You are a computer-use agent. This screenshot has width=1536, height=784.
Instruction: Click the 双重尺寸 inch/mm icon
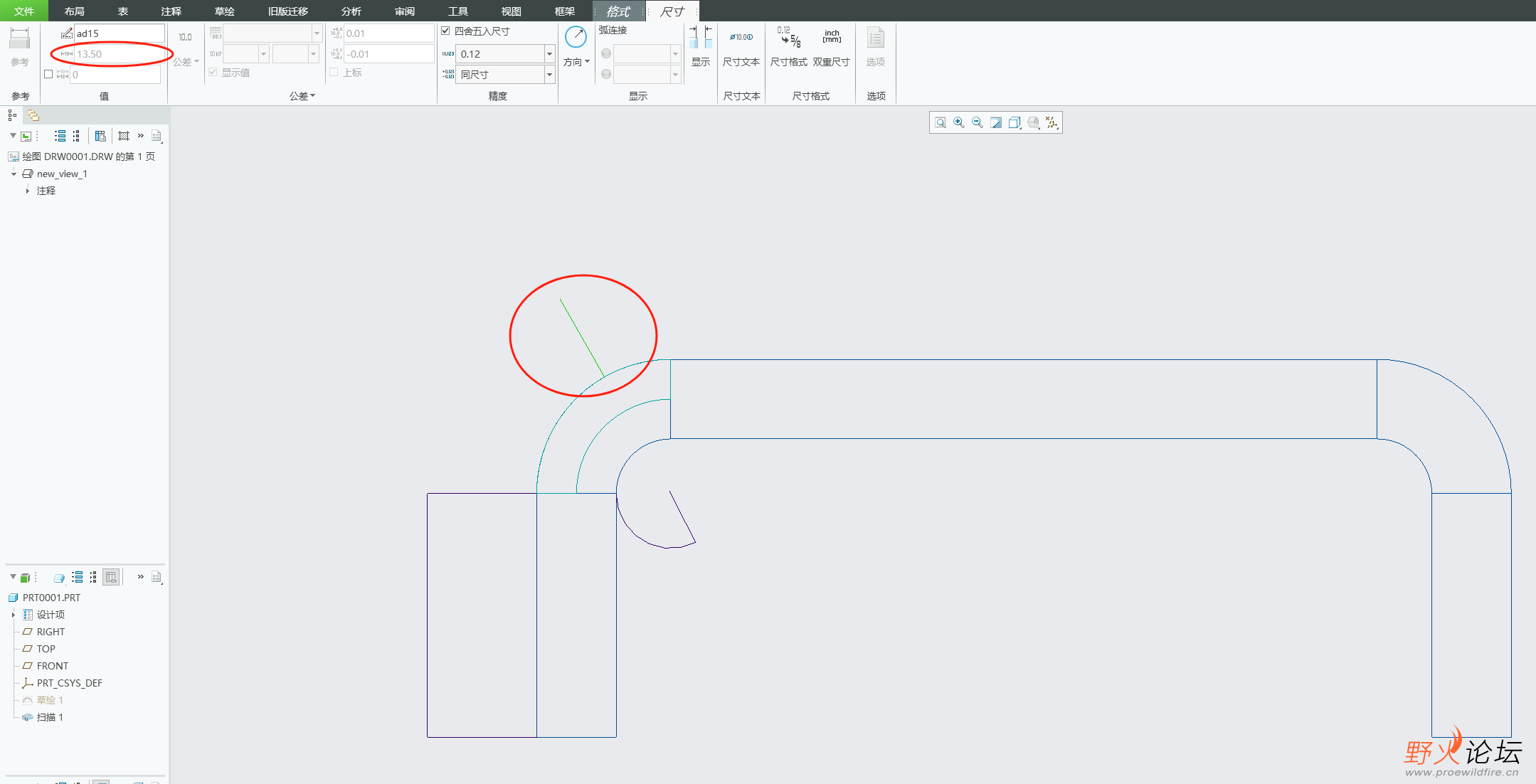pyautogui.click(x=832, y=37)
